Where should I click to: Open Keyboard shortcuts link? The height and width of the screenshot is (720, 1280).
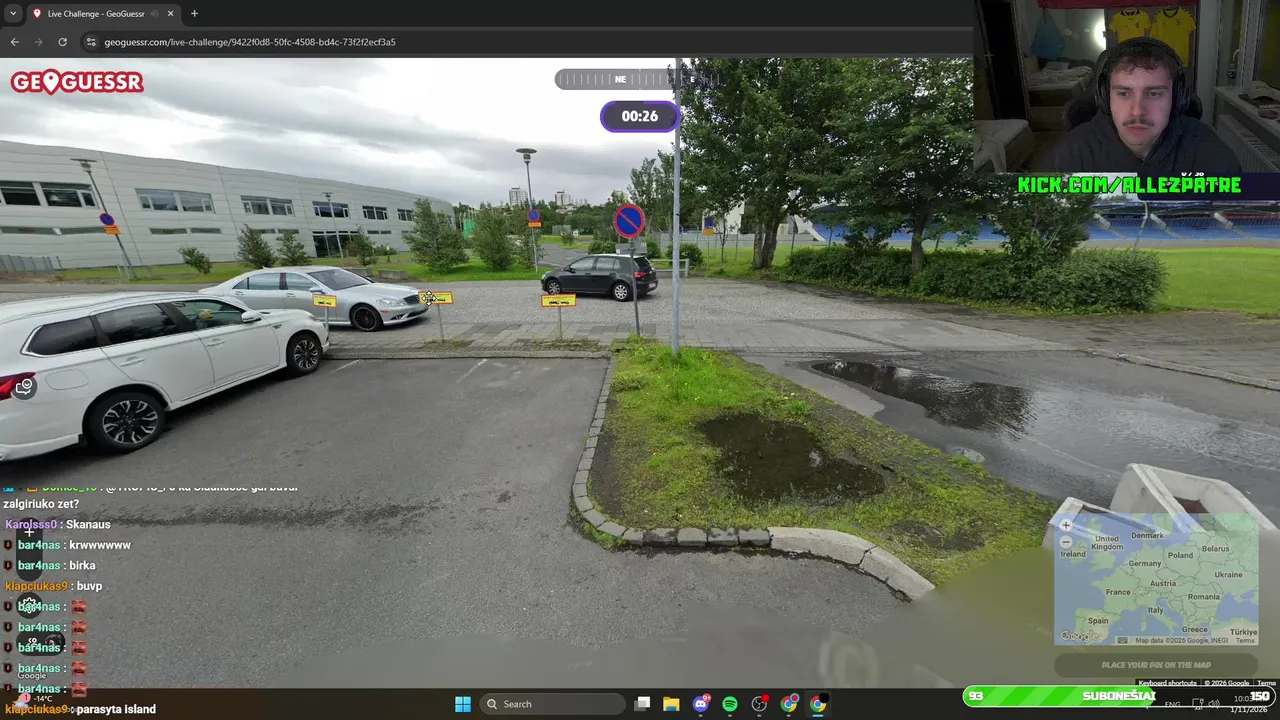(1168, 683)
